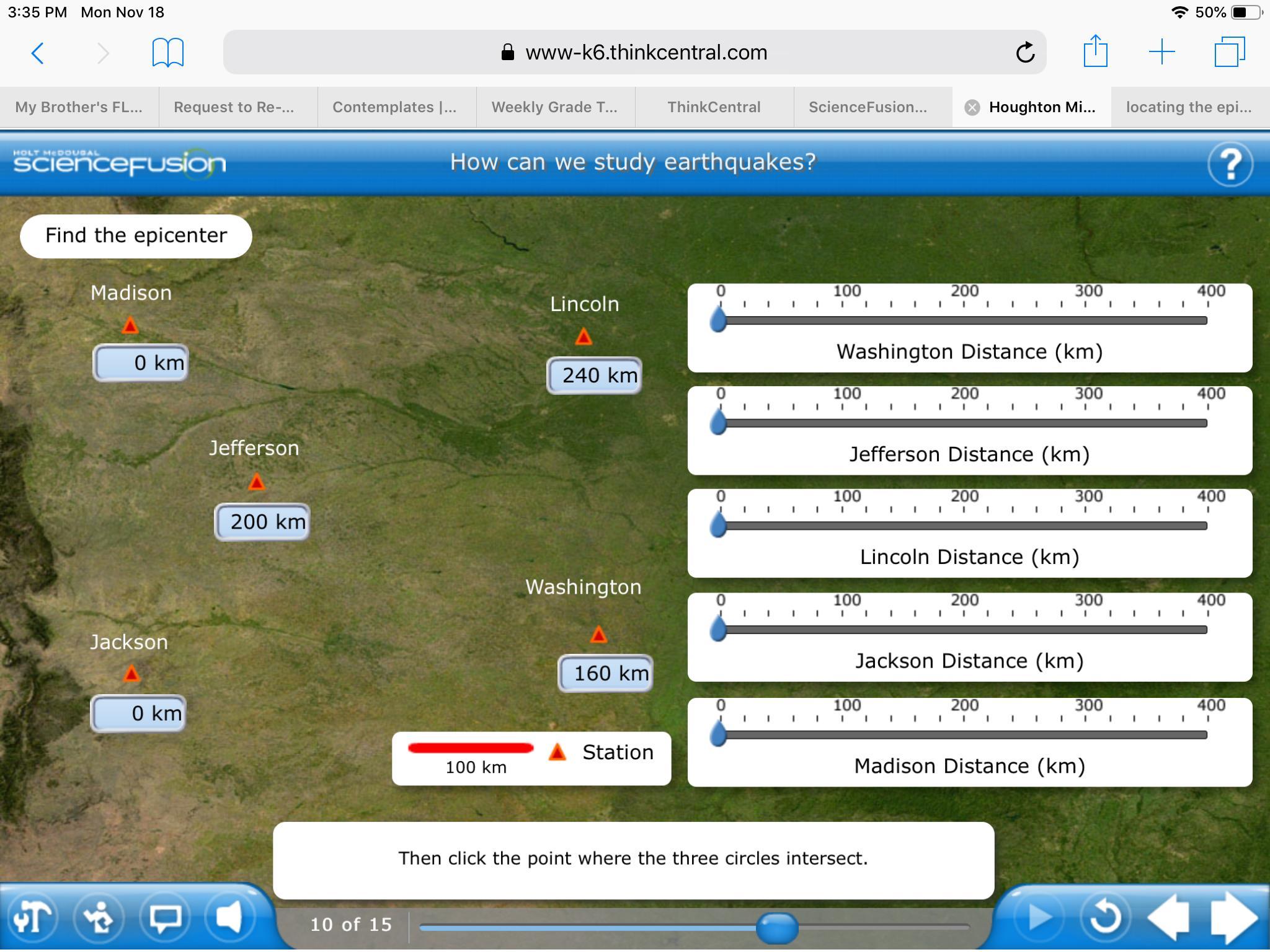Click the Lincoln Distance slider handle

718,525
